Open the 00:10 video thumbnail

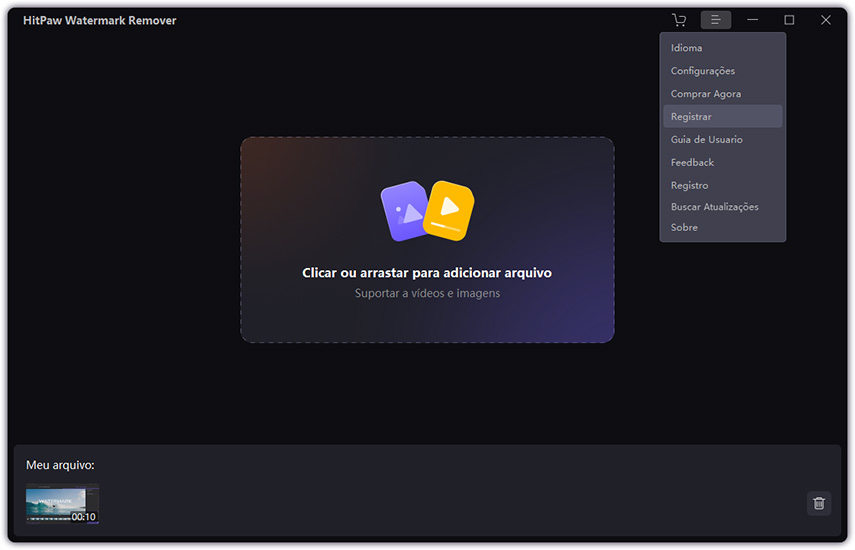click(62, 504)
